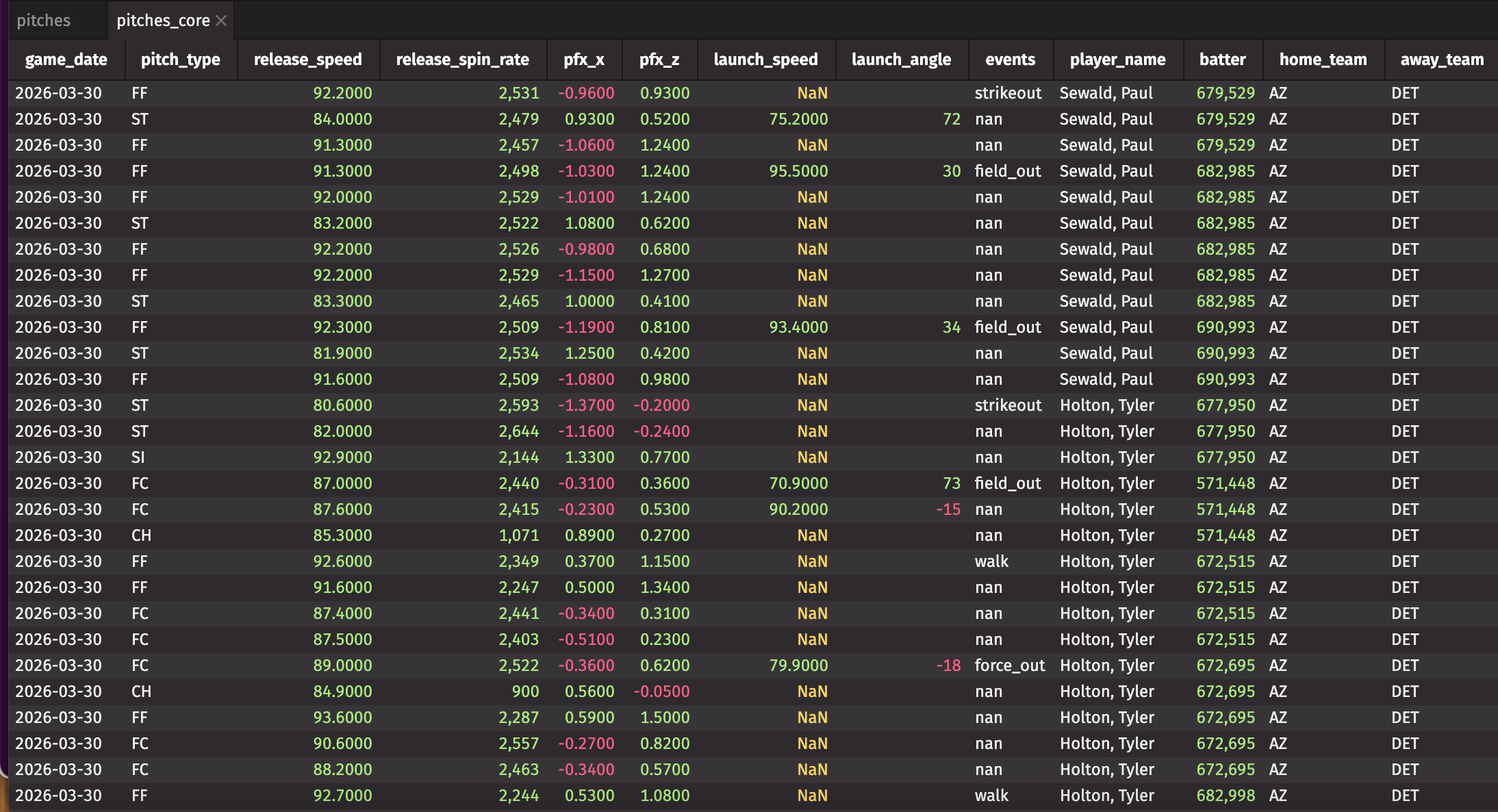
Task: Select the release_spin_rate column header
Action: (x=462, y=60)
